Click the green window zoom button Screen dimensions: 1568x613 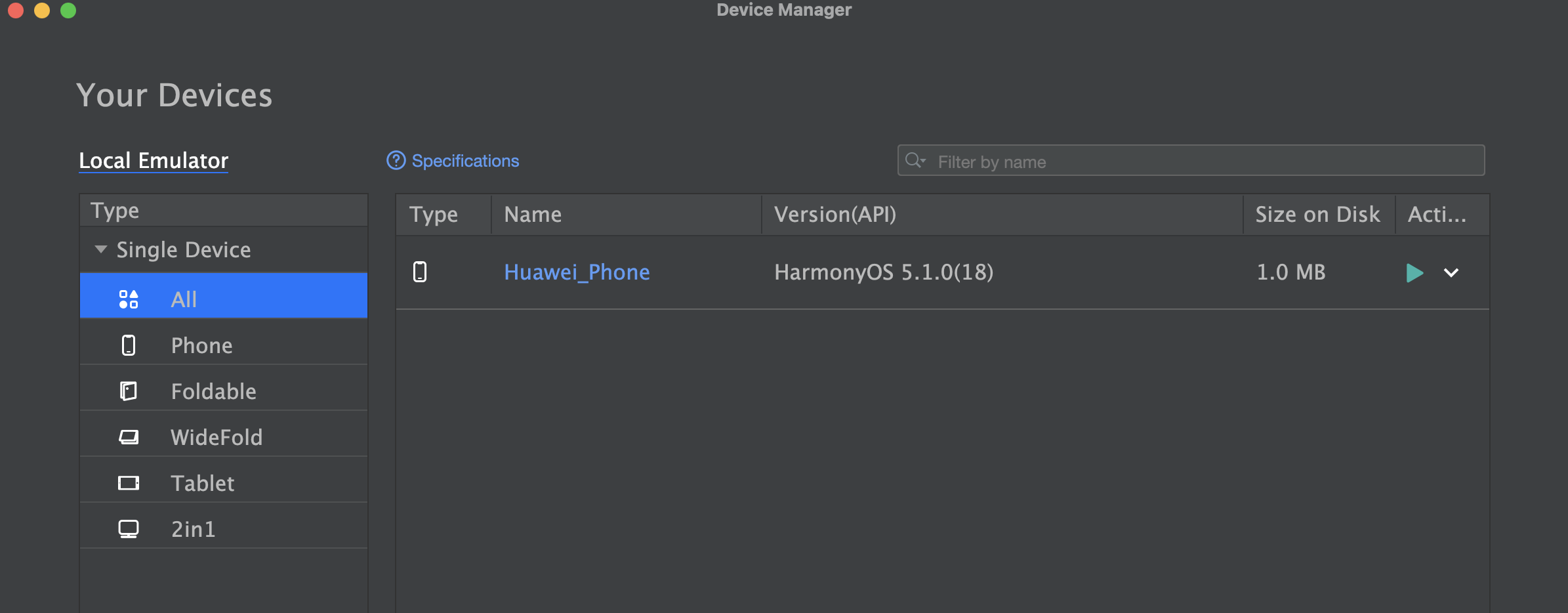(x=68, y=11)
